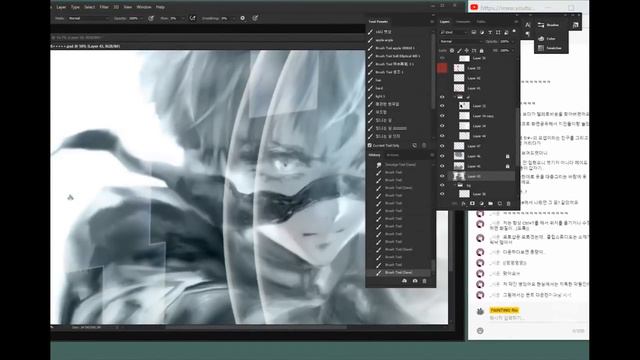
Task: Open the Tool Presets panel menu
Action: click(432, 22)
